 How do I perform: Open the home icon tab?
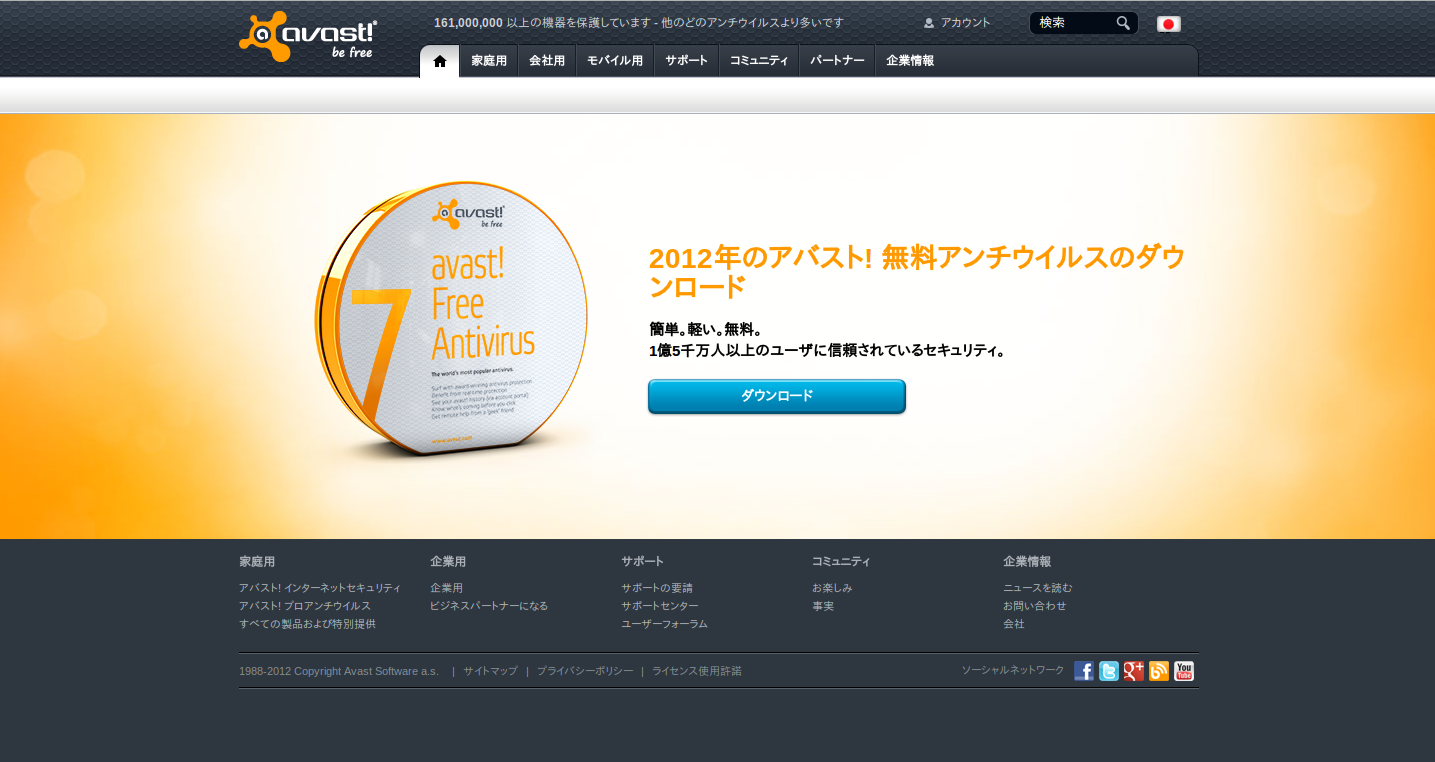point(439,61)
